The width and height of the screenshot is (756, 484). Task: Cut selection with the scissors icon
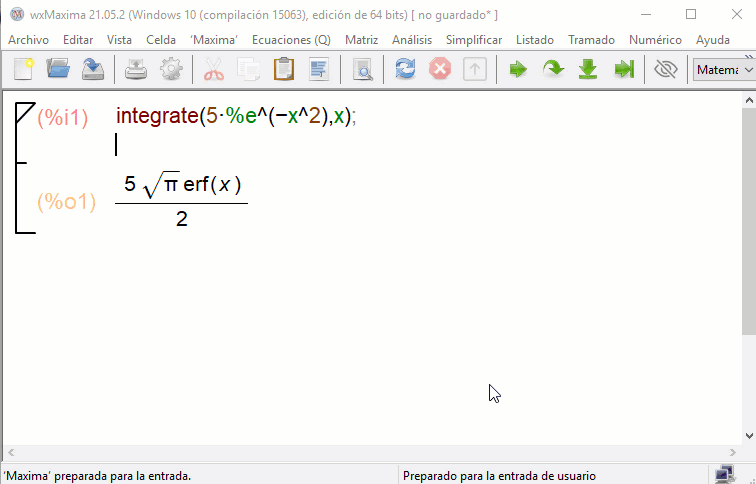pyautogui.click(x=214, y=69)
